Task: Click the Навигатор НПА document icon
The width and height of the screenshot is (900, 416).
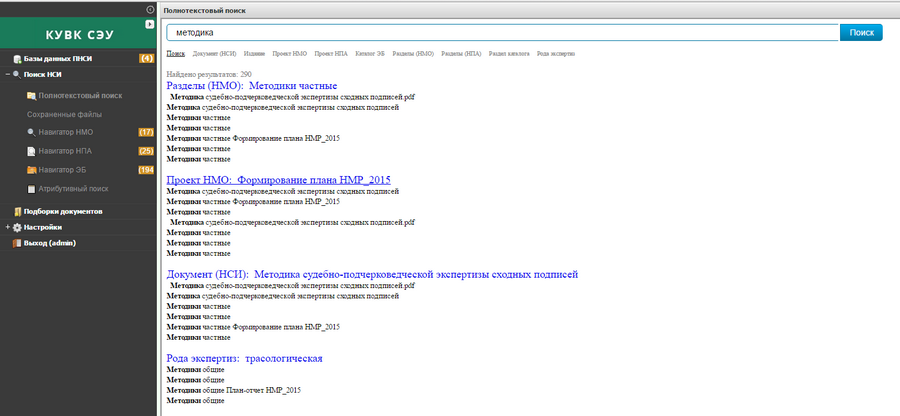Action: (32, 151)
